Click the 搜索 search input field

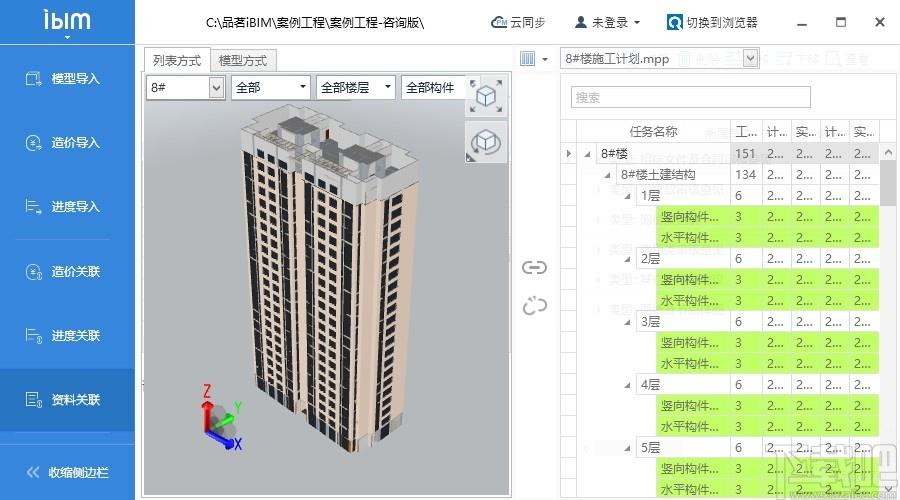(690, 97)
